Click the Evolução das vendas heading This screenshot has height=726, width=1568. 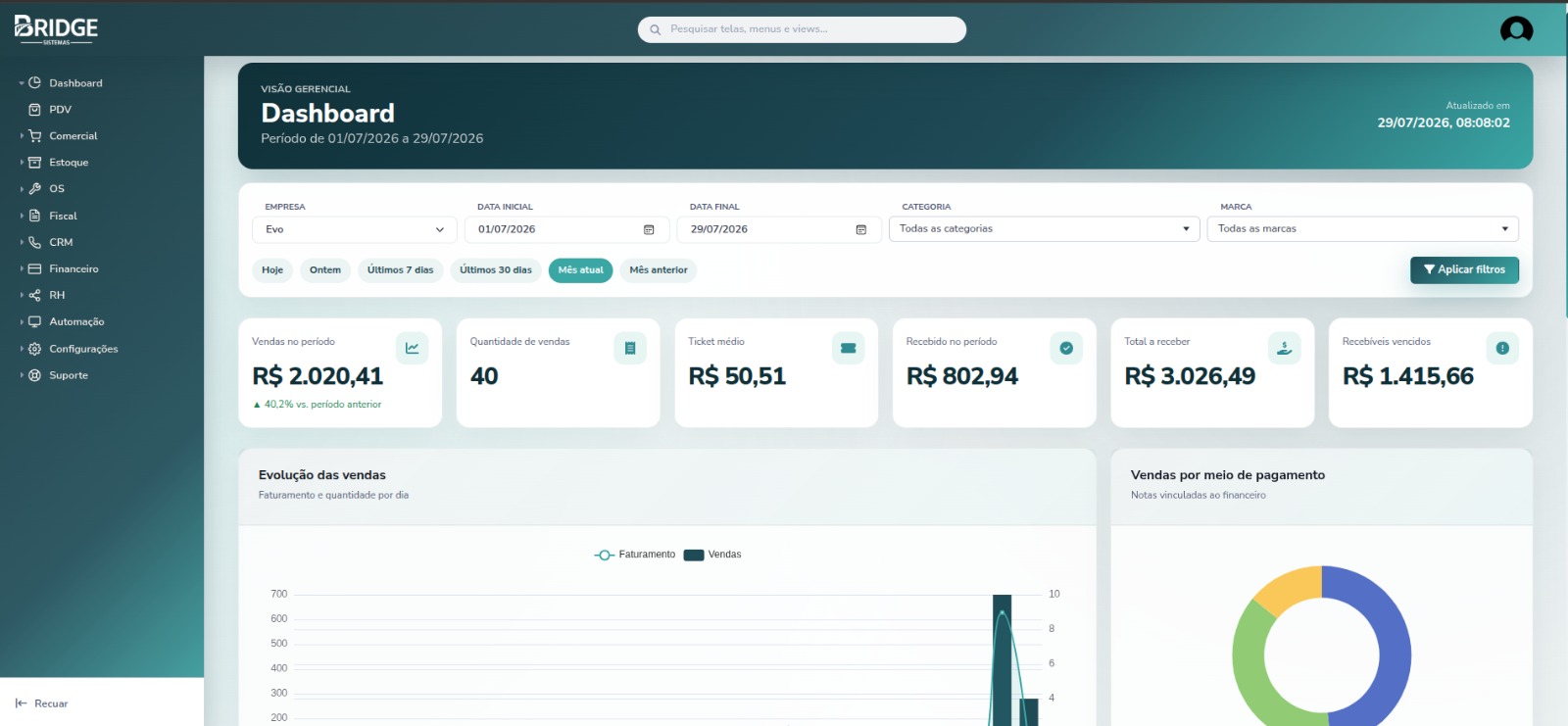click(x=322, y=475)
